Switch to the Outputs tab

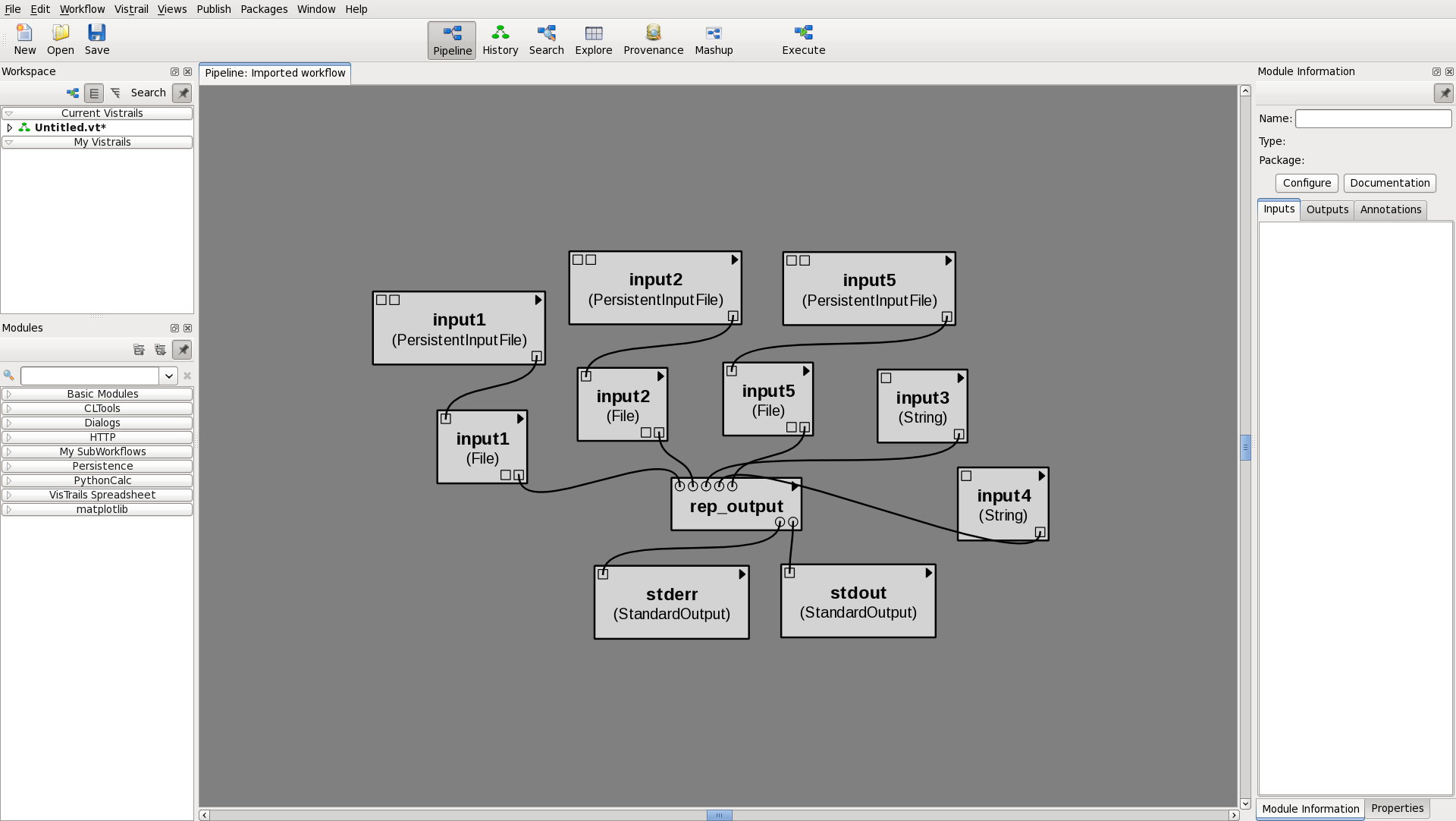coord(1326,209)
